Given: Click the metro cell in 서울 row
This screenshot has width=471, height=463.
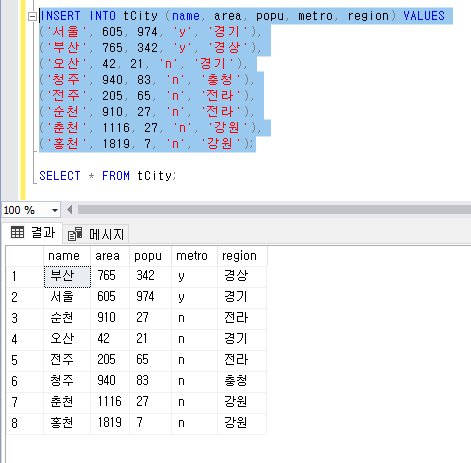Looking at the screenshot, I should 194,298.
